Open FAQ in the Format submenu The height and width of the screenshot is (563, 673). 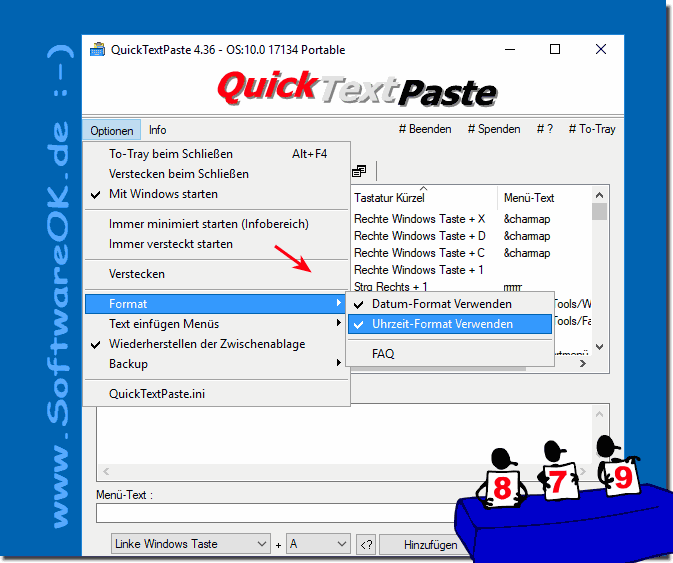click(x=450, y=354)
